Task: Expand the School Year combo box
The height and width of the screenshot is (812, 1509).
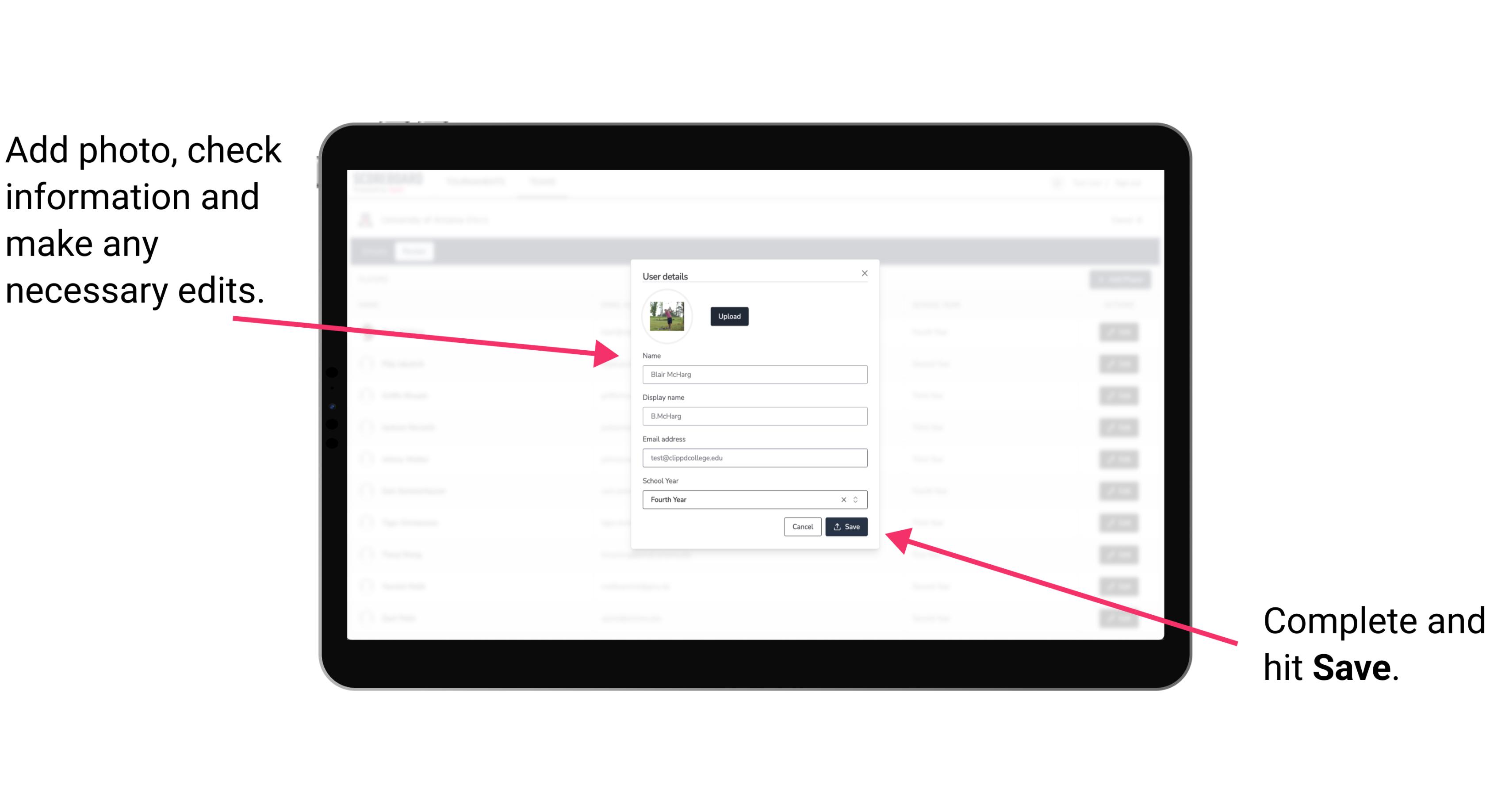Action: coord(858,499)
